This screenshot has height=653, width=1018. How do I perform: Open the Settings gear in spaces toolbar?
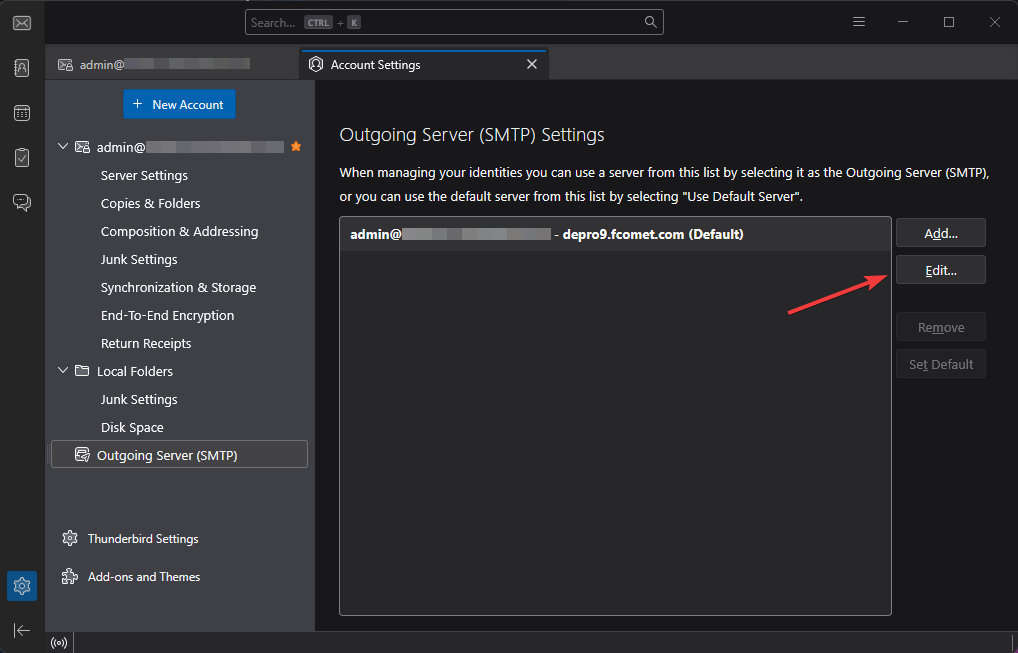[x=22, y=586]
